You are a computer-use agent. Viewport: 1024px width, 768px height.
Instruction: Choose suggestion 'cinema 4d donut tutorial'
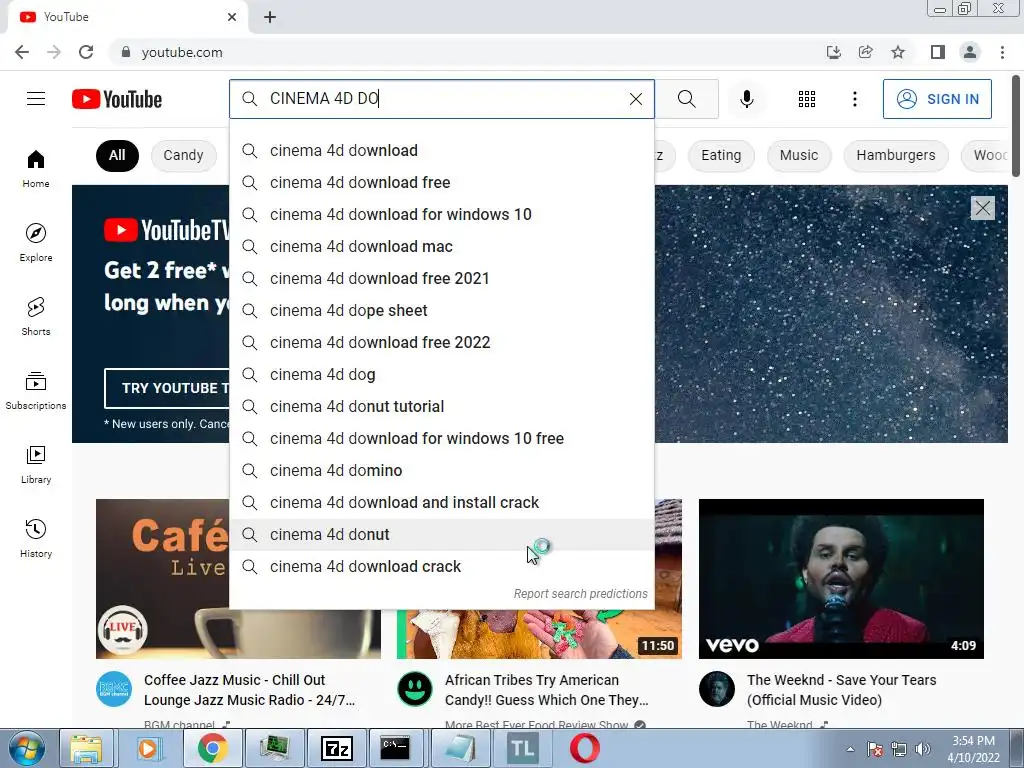click(442, 406)
